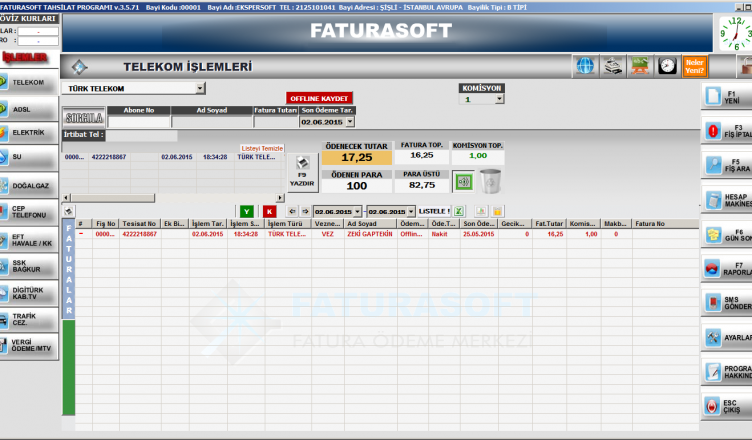Viewport: 752px width, 440px height.
Task: Click the F5 FİŞ ARA search button
Action: click(x=727, y=165)
